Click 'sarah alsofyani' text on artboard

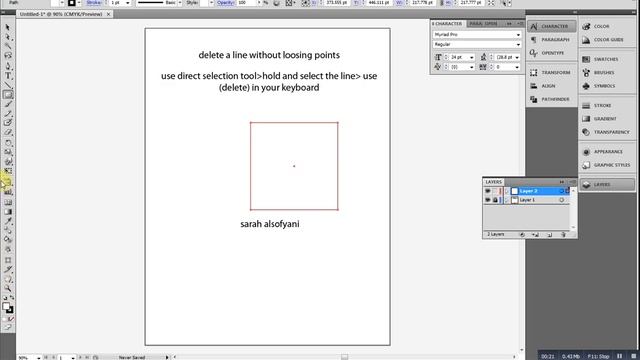coord(270,224)
